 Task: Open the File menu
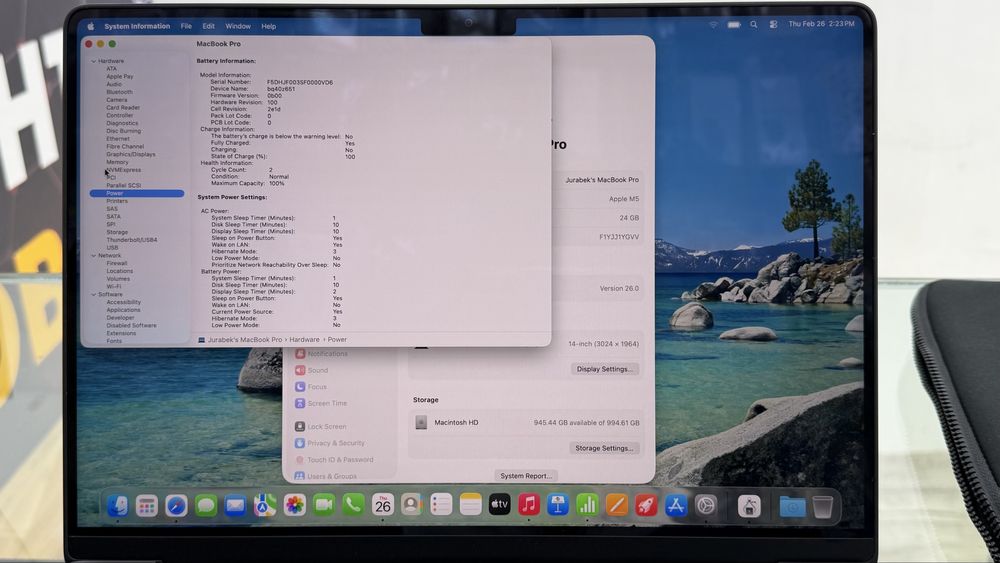pos(186,26)
